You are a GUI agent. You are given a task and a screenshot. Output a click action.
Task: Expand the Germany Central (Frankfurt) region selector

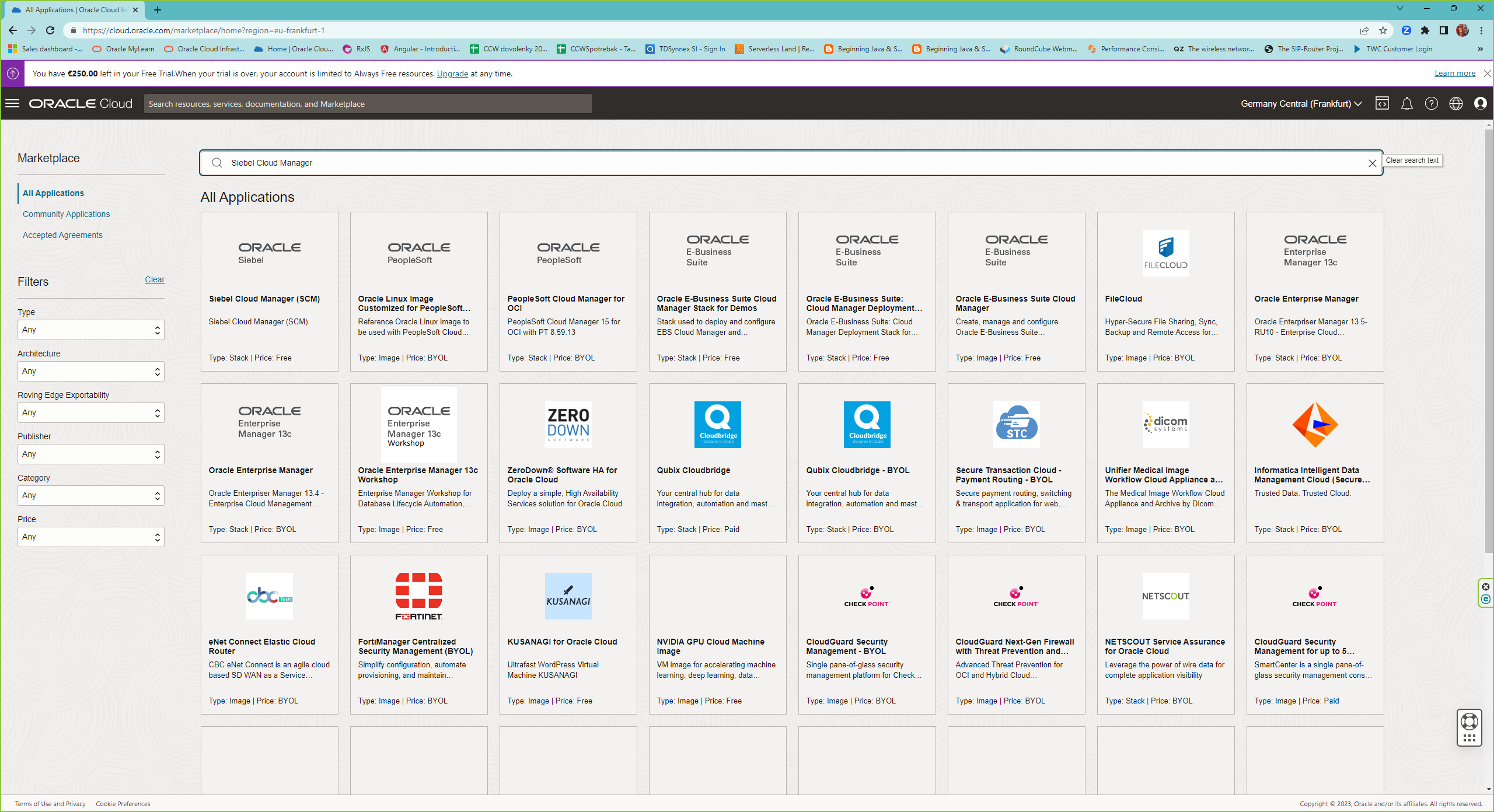coord(1301,103)
